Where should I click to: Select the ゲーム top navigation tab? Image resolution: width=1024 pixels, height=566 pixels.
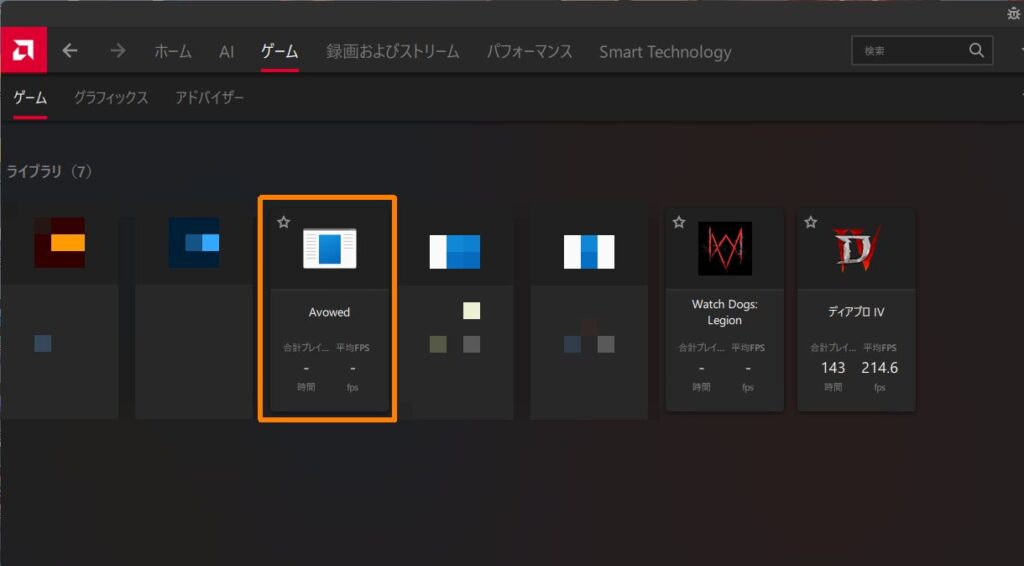(x=280, y=52)
